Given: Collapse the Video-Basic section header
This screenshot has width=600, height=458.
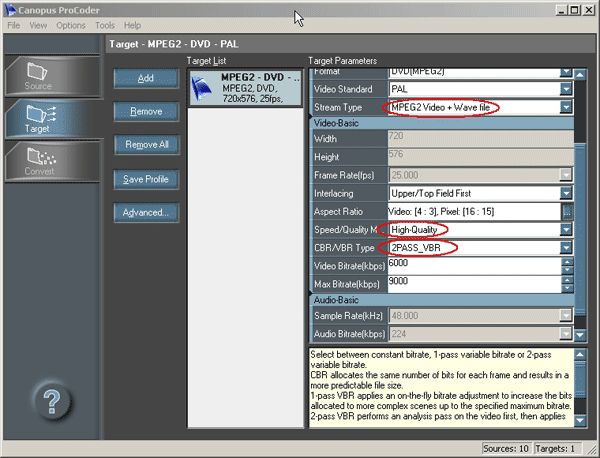Looking at the screenshot, I should coord(442,123).
